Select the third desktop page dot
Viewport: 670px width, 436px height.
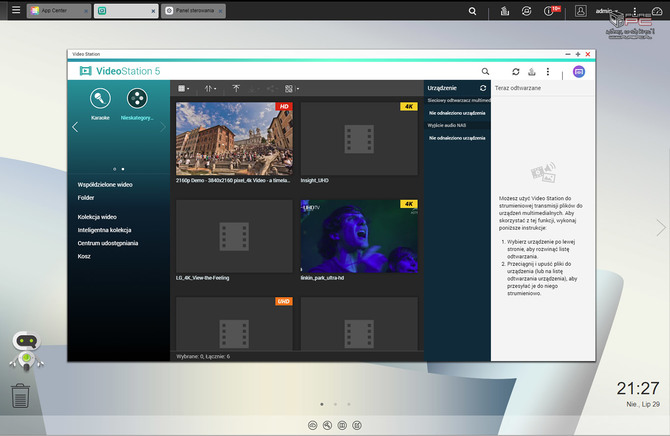(349, 404)
